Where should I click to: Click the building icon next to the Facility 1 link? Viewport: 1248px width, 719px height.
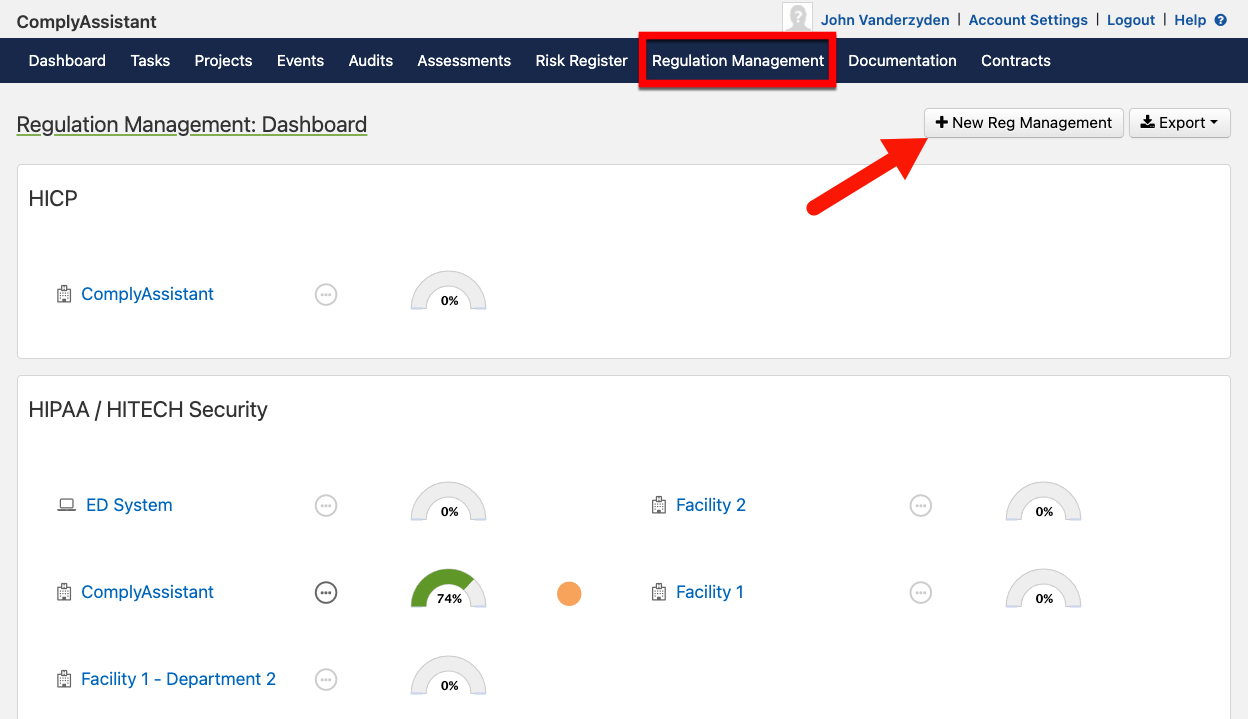pyautogui.click(x=658, y=592)
